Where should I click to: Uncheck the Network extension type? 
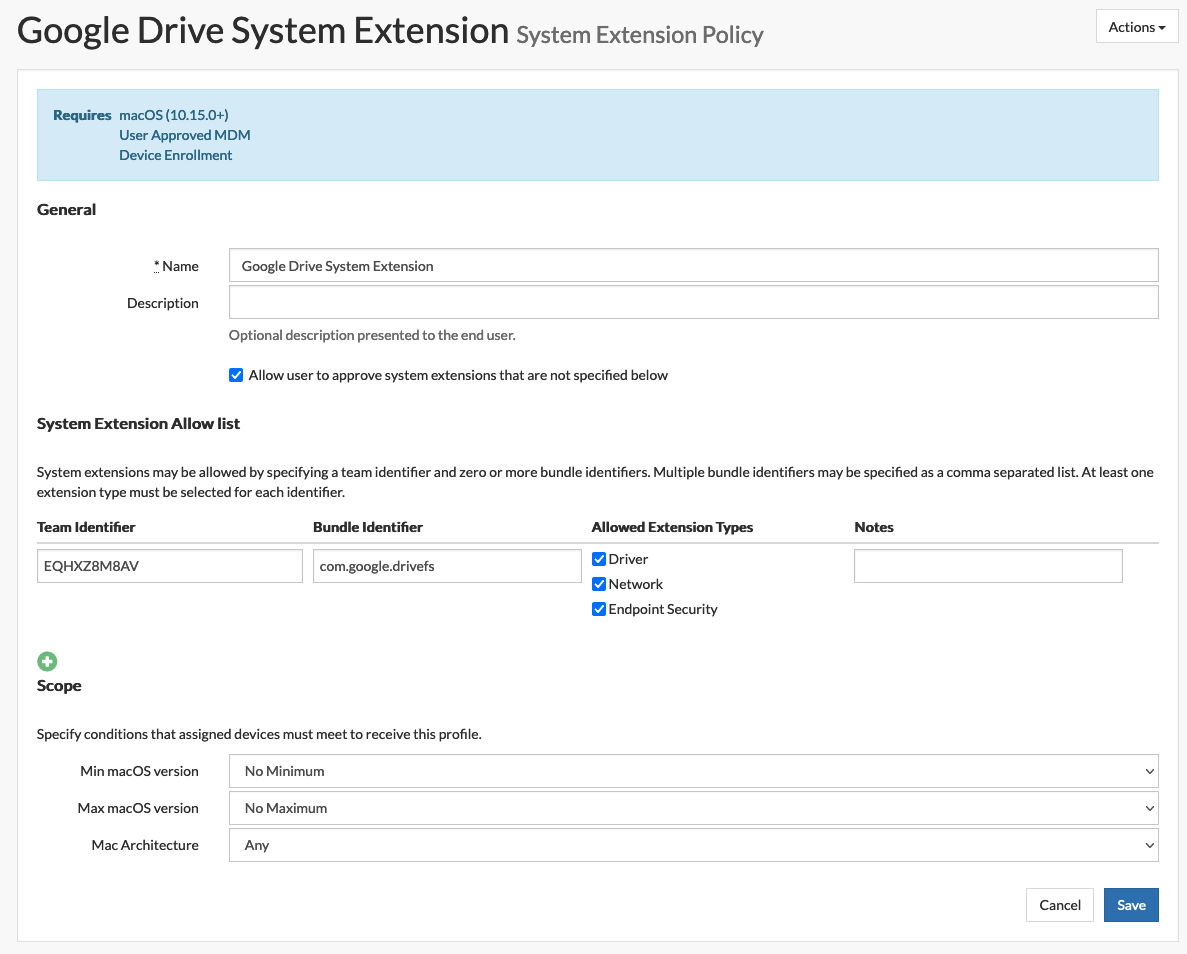599,584
